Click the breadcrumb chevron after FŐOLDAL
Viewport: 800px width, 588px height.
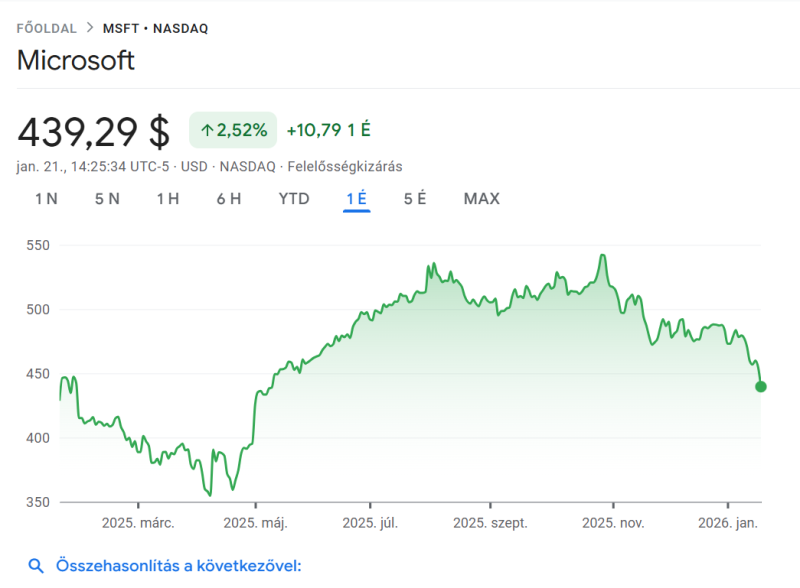[x=88, y=28]
